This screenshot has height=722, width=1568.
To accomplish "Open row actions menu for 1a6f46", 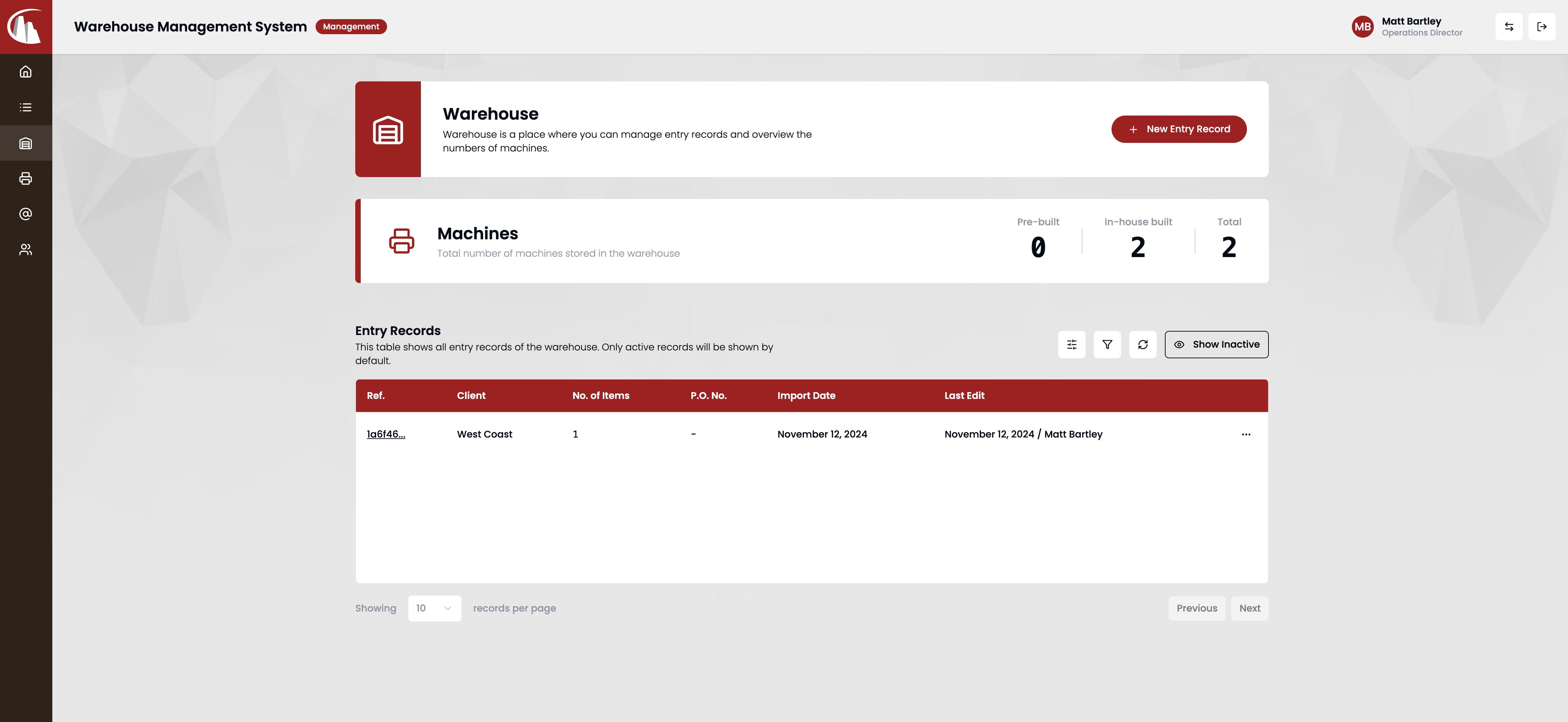I will 1245,434.
